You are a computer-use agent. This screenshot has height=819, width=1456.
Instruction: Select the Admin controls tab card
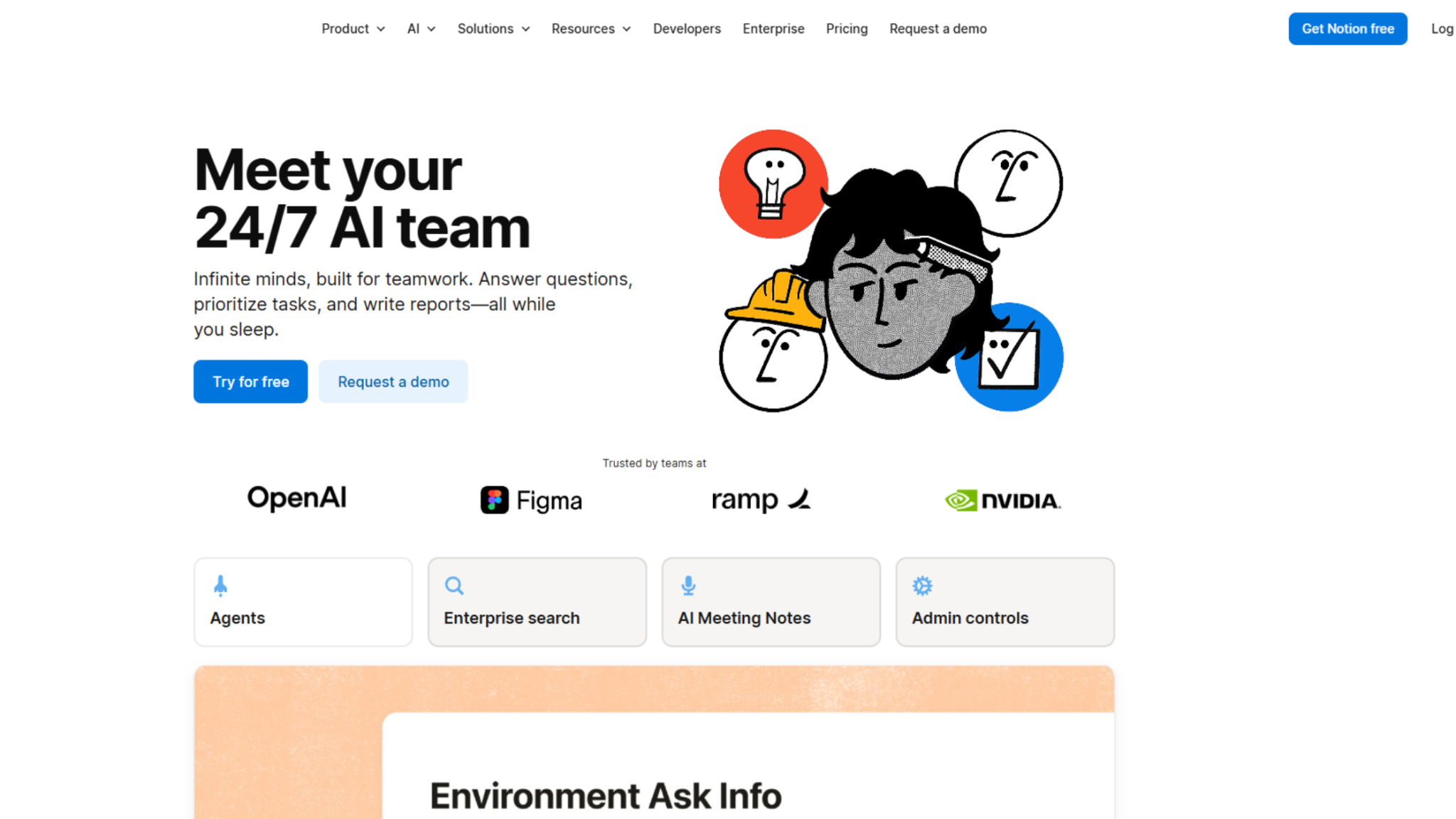point(1005,602)
